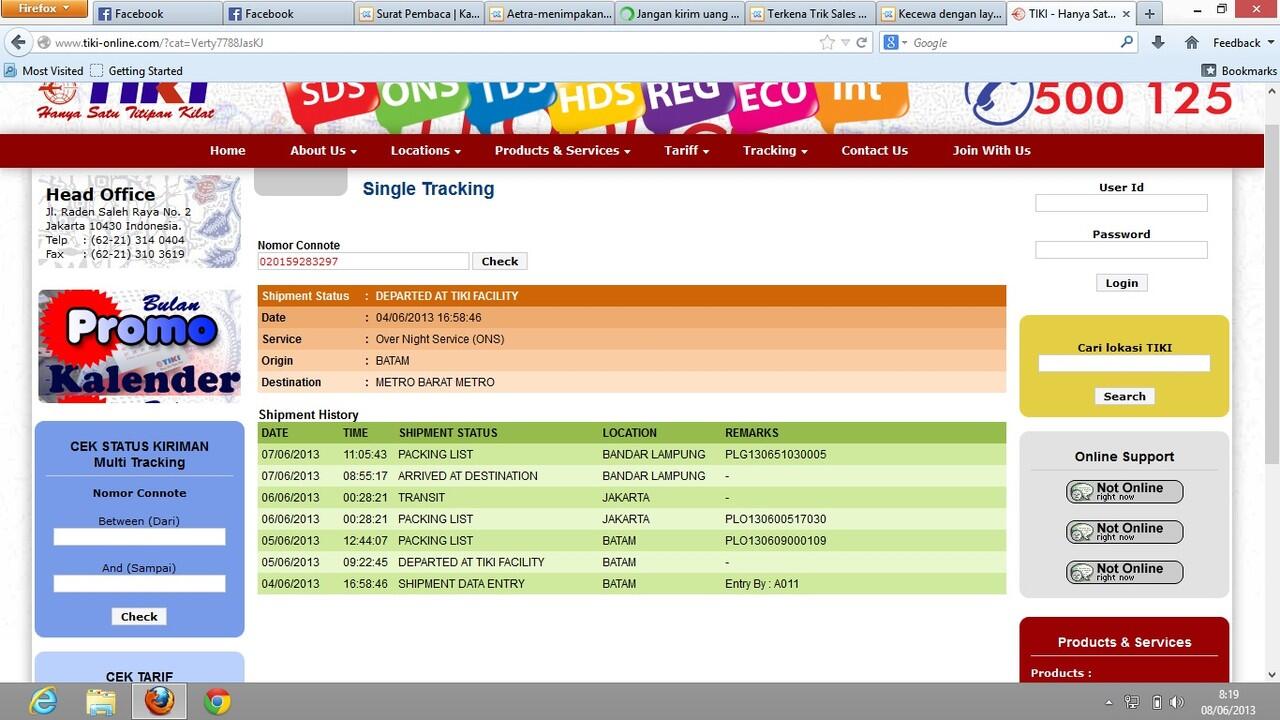Open Google search engine dropdown
Screen dimensions: 1280x720
(x=896, y=42)
